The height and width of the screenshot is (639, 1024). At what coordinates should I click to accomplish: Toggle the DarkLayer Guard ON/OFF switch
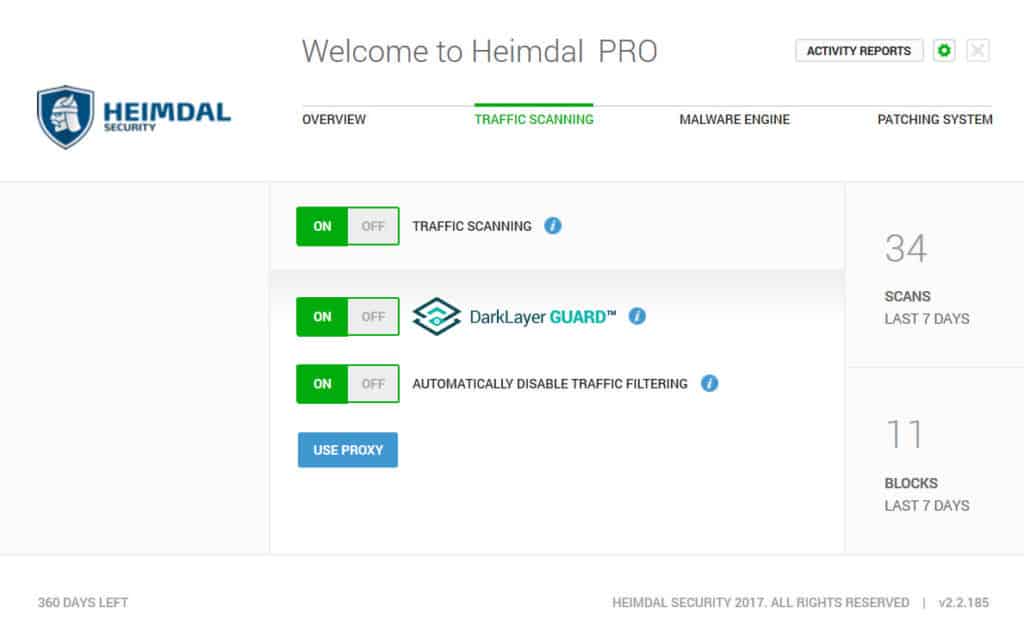coord(348,317)
